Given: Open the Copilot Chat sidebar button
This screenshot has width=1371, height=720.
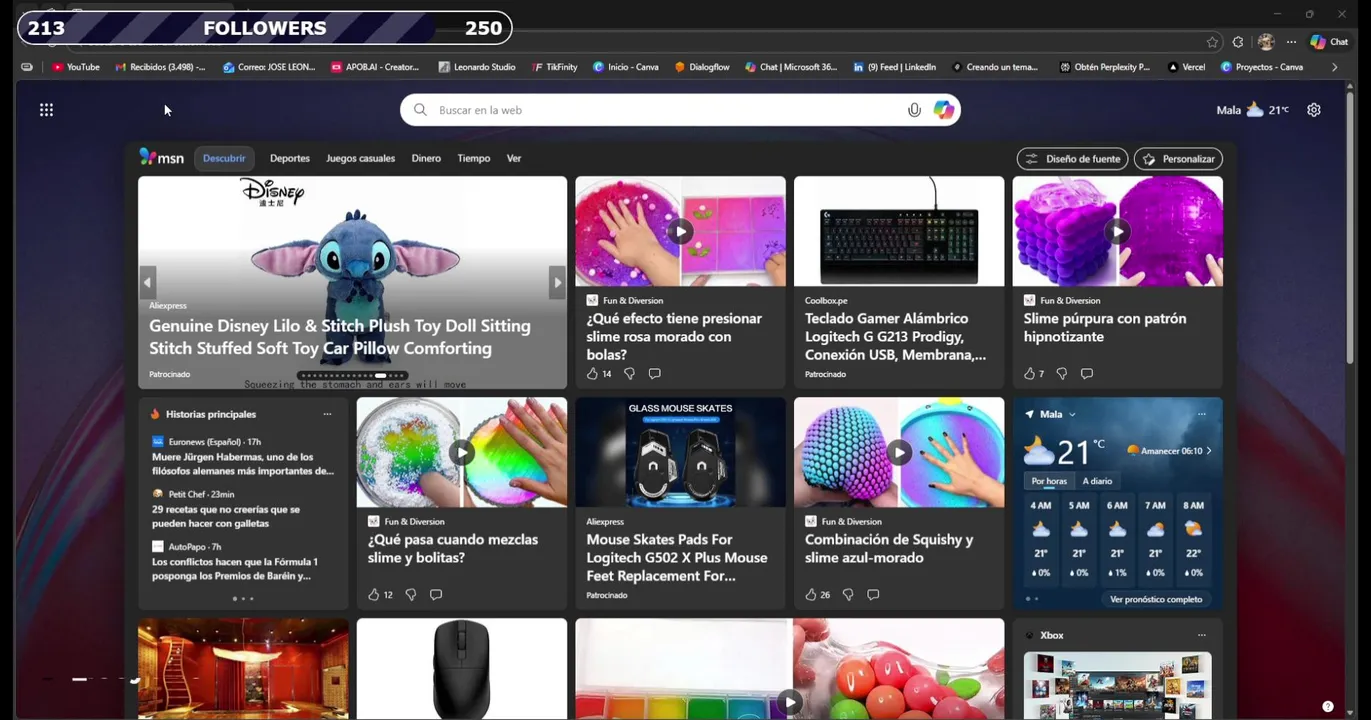Looking at the screenshot, I should point(1330,42).
